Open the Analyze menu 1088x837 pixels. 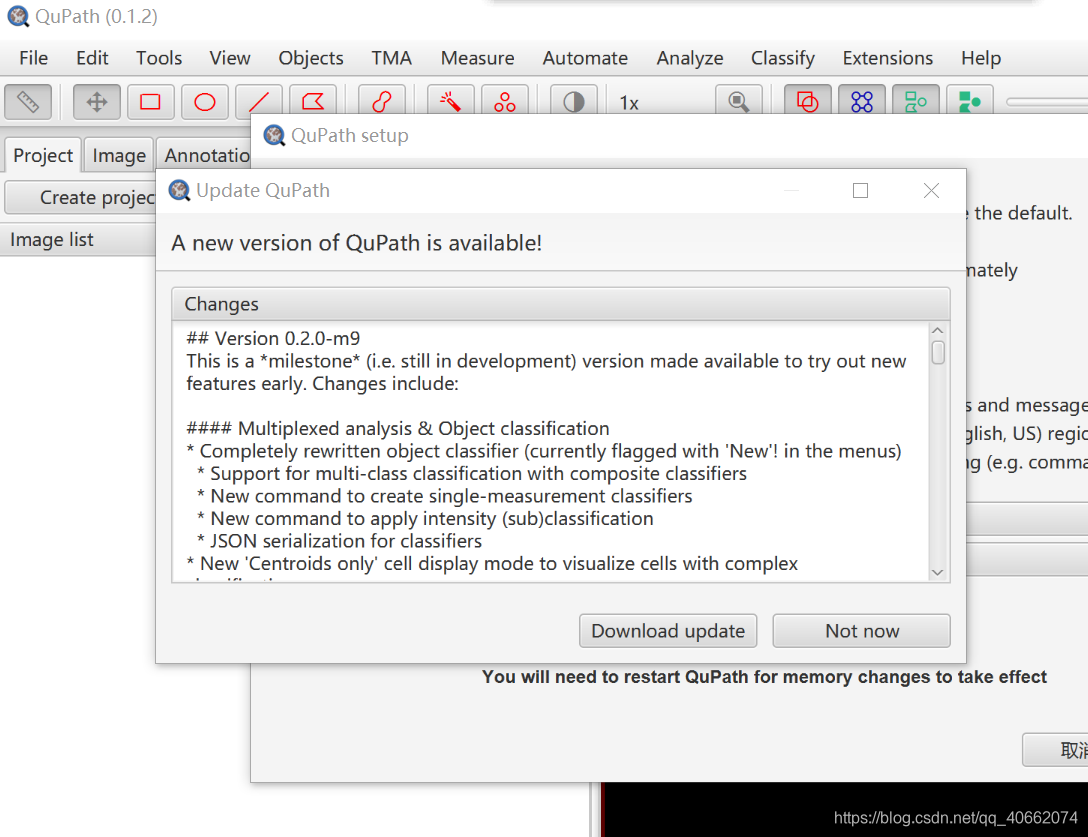pyautogui.click(x=690, y=58)
